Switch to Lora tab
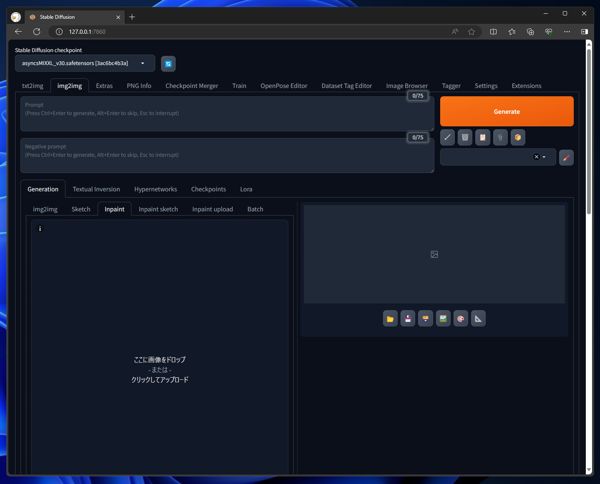 click(246, 189)
